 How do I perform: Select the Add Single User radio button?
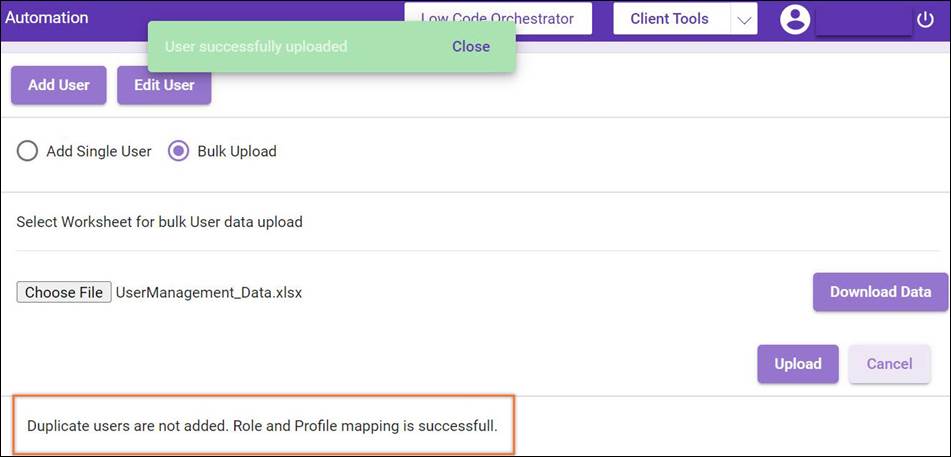pos(27,151)
